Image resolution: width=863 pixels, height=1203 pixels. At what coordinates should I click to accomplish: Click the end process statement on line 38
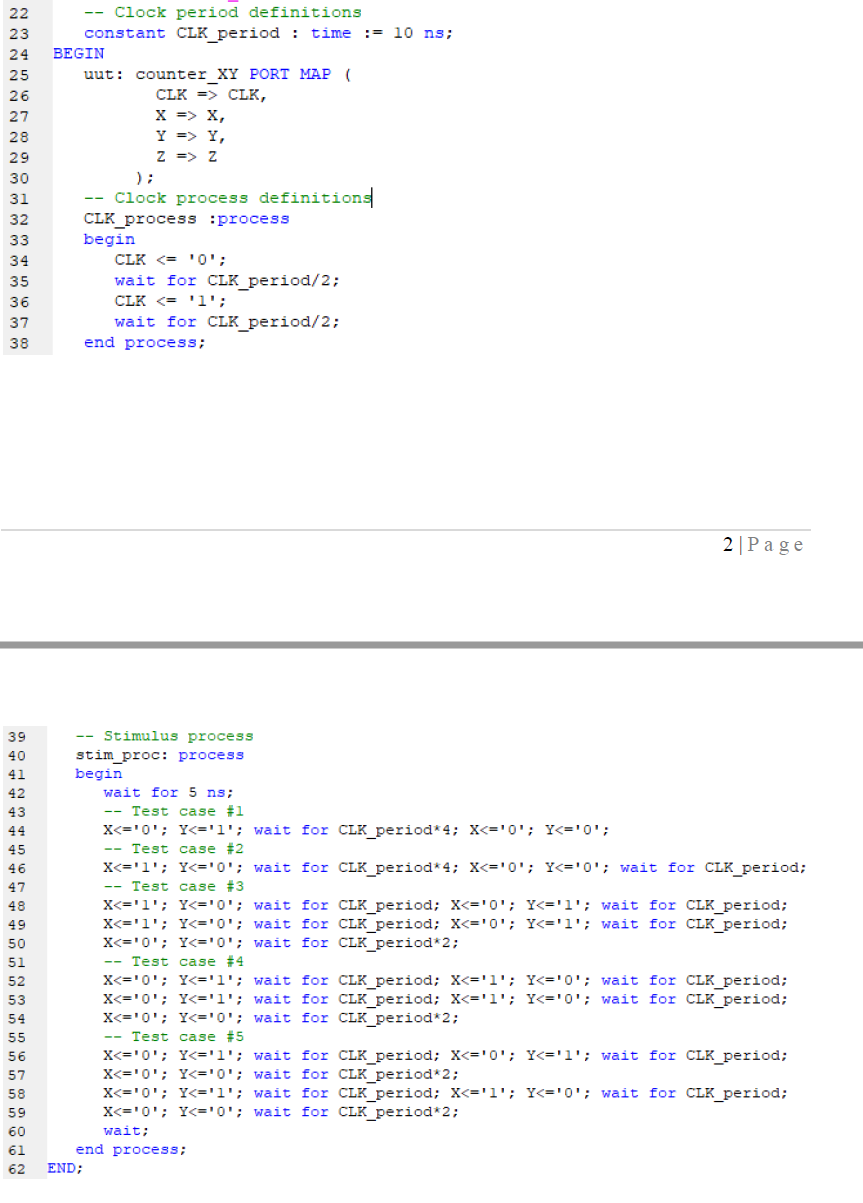point(144,342)
